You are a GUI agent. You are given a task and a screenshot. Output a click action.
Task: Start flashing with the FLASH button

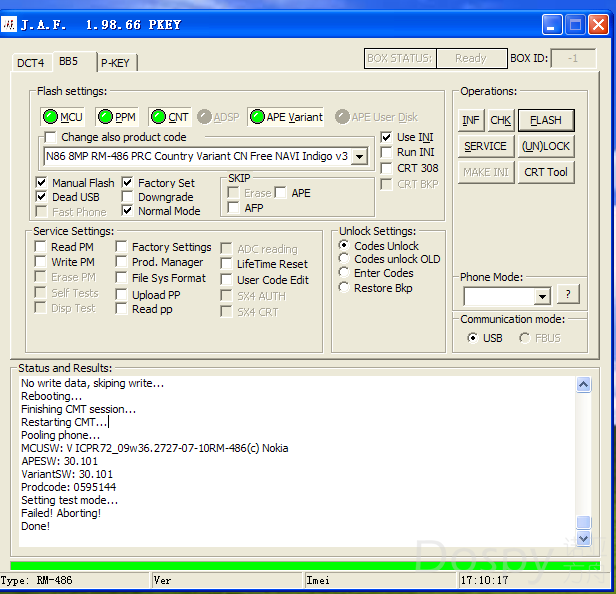click(x=546, y=120)
